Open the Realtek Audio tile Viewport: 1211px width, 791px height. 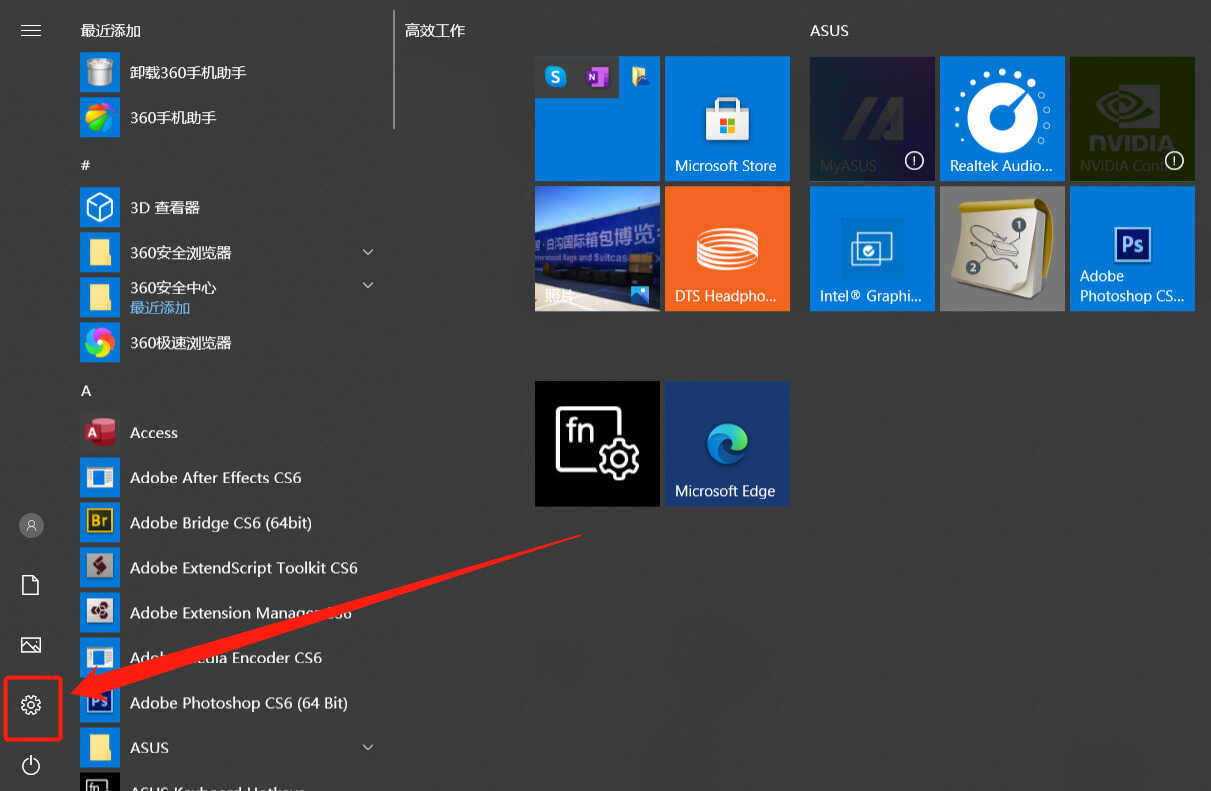click(x=1001, y=118)
